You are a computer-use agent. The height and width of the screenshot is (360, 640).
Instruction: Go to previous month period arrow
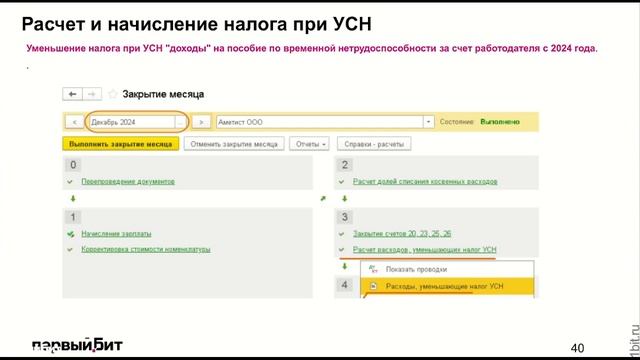pyautogui.click(x=74, y=122)
